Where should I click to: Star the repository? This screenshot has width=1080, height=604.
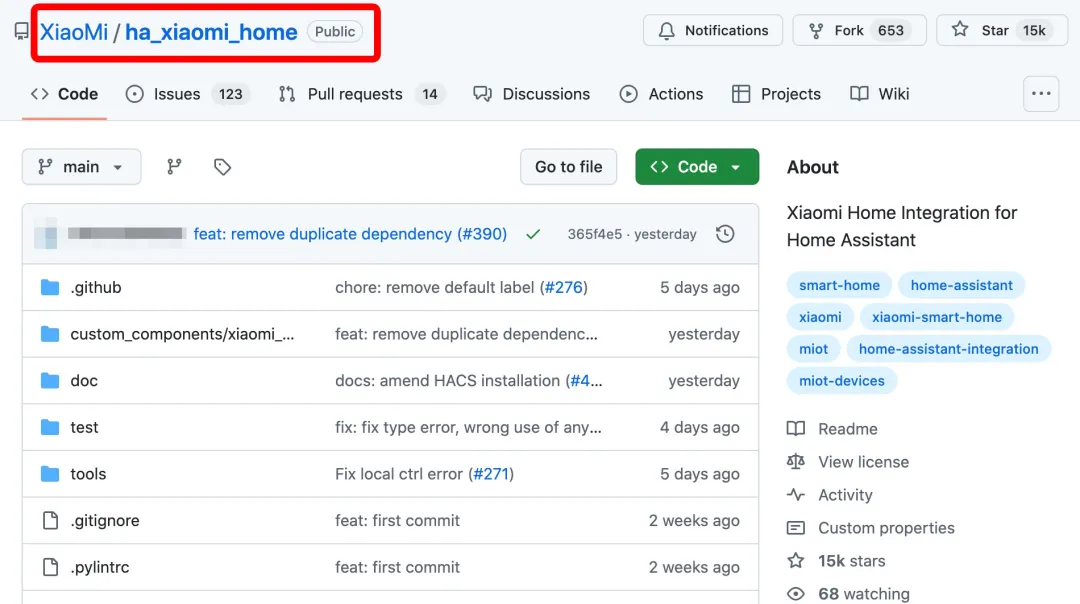click(x=1002, y=30)
